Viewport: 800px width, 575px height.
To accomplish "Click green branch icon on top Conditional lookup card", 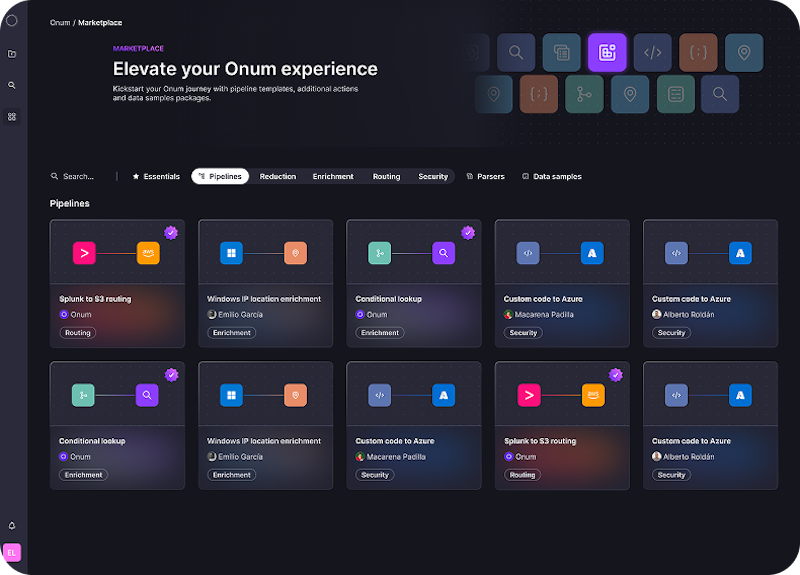I will click(x=380, y=253).
